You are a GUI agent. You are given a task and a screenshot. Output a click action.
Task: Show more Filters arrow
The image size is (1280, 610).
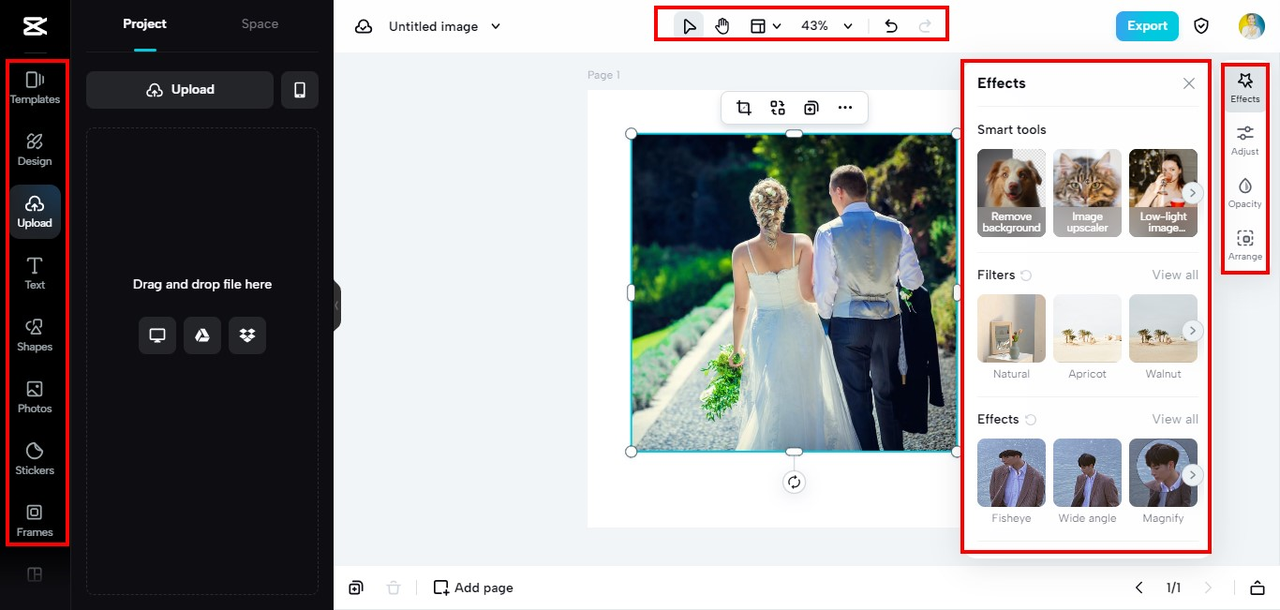click(1192, 330)
